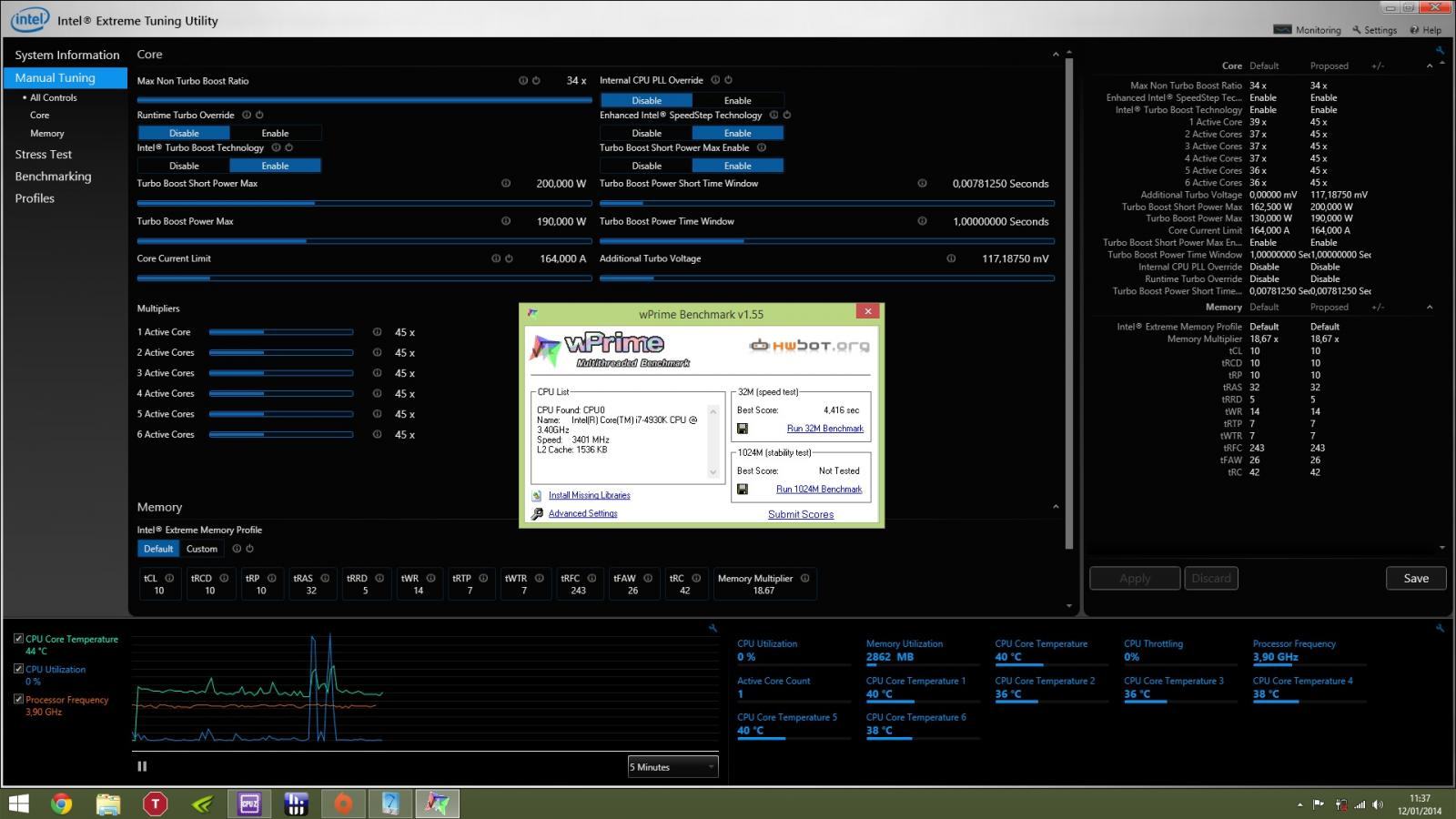Open Chrome from the taskbar
Image resolution: width=1456 pixels, height=819 pixels.
click(61, 804)
